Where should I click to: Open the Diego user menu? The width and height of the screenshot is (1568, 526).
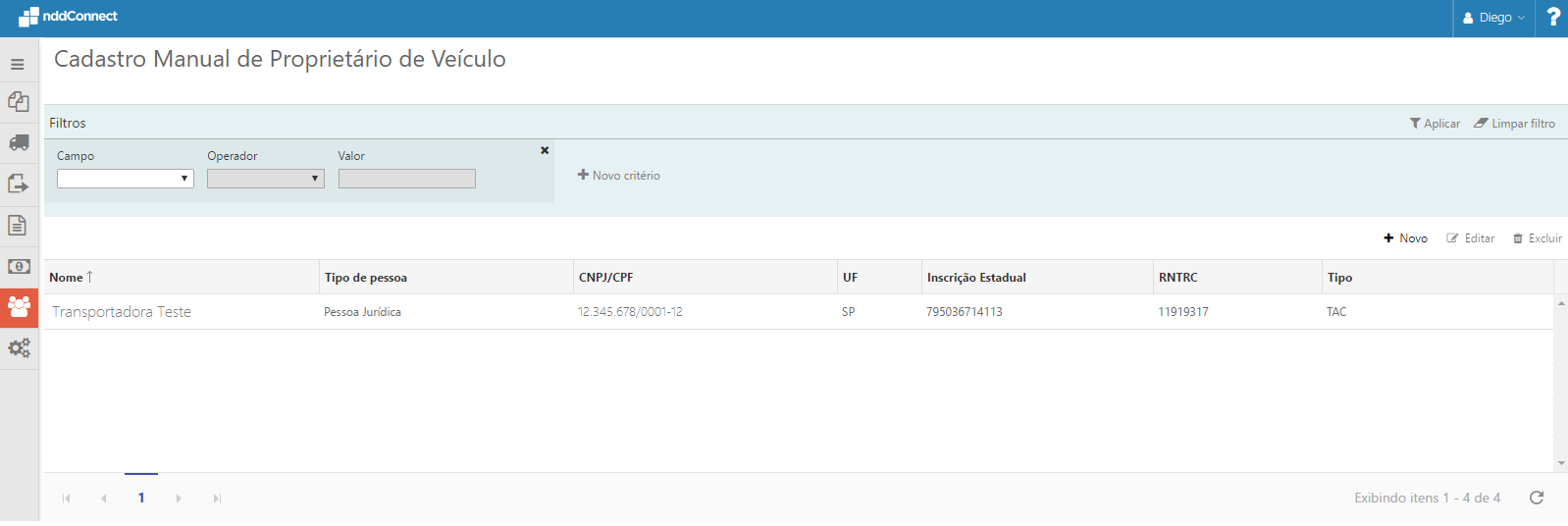click(x=1494, y=18)
